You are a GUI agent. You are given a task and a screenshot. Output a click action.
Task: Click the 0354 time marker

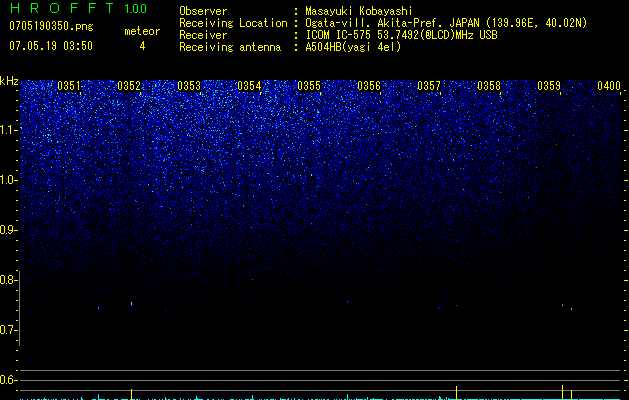[x=249, y=86]
